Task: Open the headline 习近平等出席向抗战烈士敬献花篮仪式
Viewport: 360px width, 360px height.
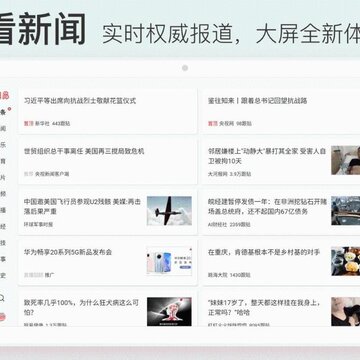Action: coord(80,101)
